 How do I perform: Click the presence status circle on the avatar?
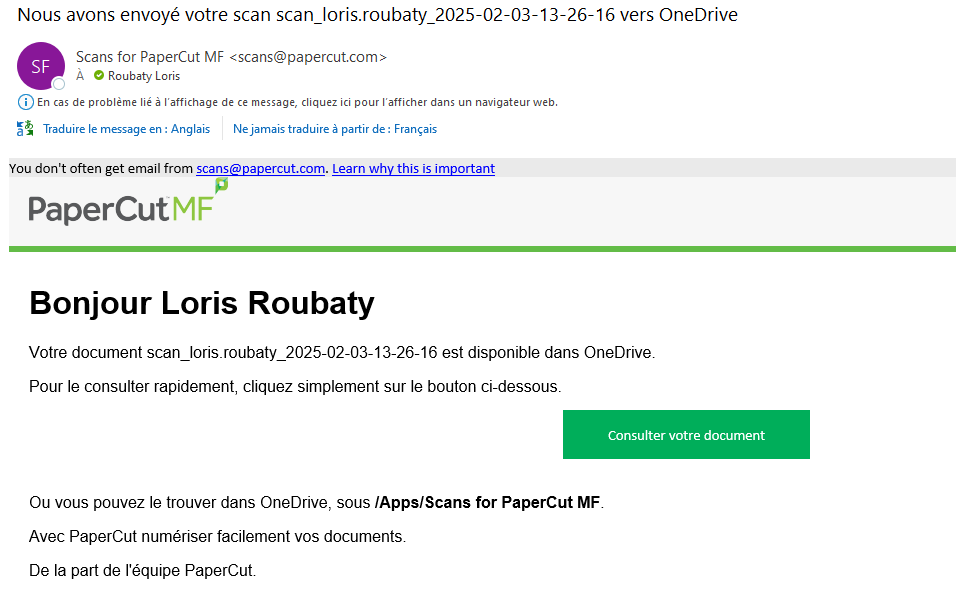[59, 84]
